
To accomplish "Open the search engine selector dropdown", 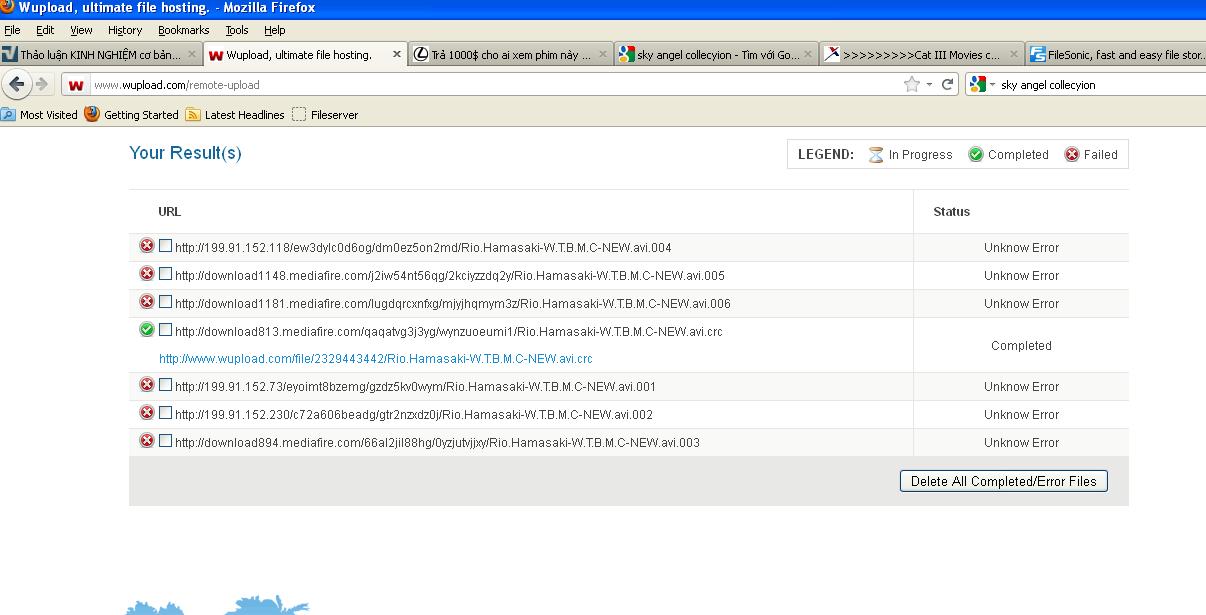I will [x=993, y=85].
